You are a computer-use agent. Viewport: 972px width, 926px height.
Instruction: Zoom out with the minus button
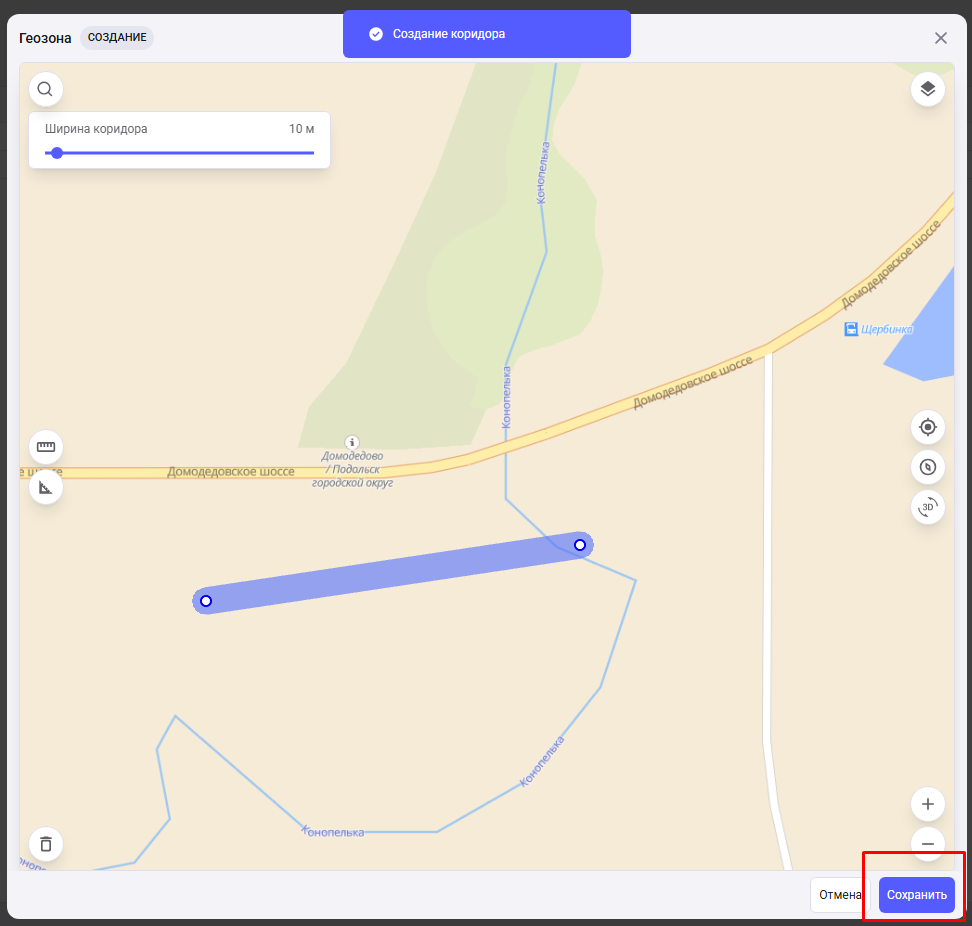tap(927, 844)
